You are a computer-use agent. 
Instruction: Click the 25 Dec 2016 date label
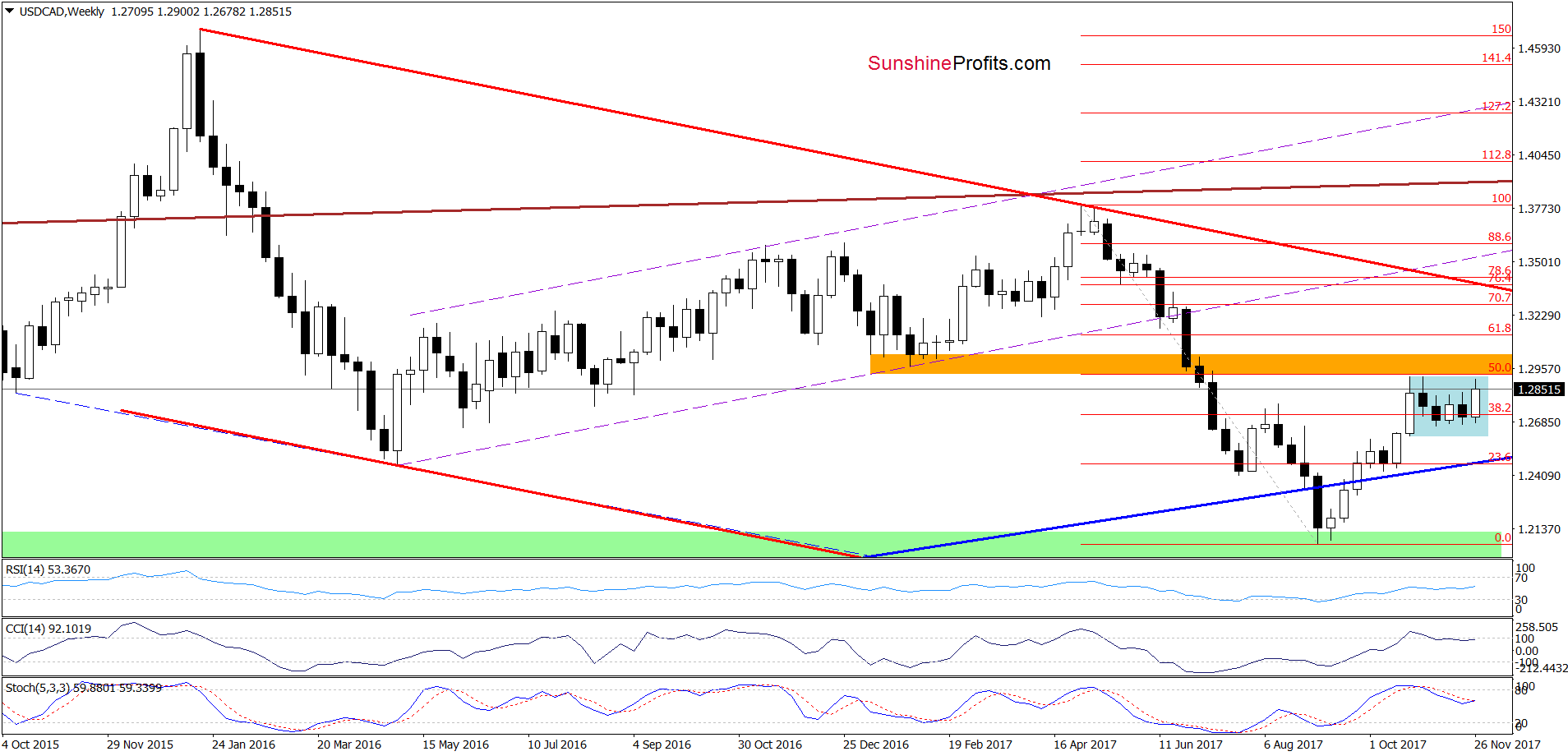point(876,744)
